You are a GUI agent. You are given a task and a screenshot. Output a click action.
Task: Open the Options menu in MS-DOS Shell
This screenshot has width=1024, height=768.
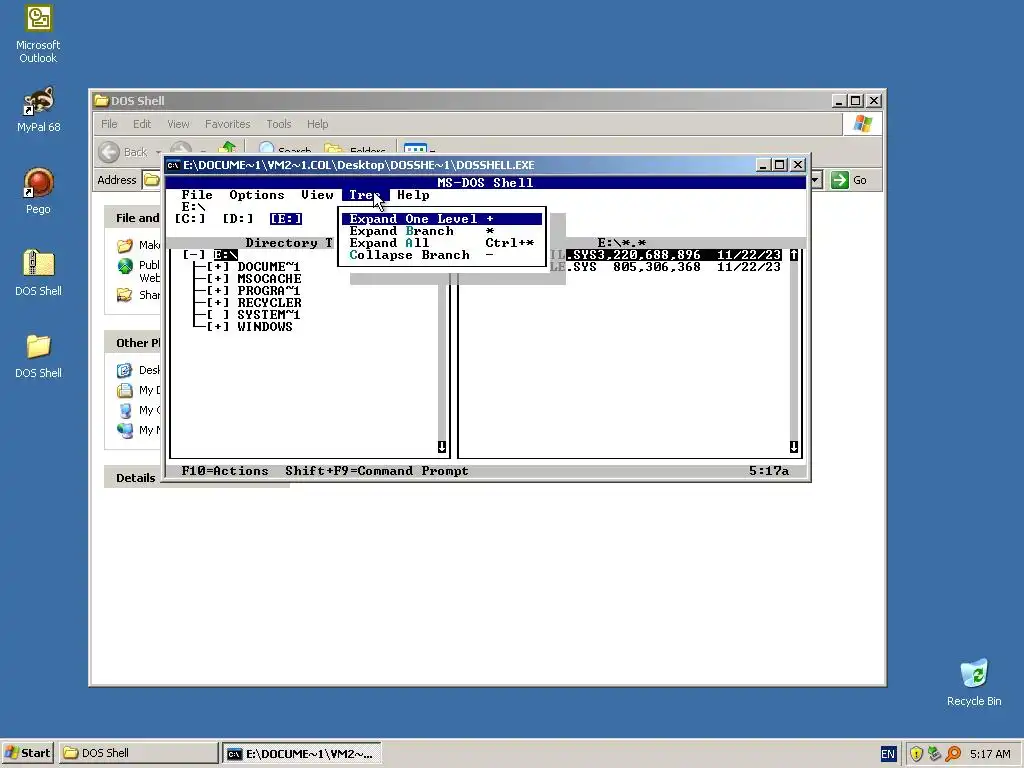[x=257, y=195]
